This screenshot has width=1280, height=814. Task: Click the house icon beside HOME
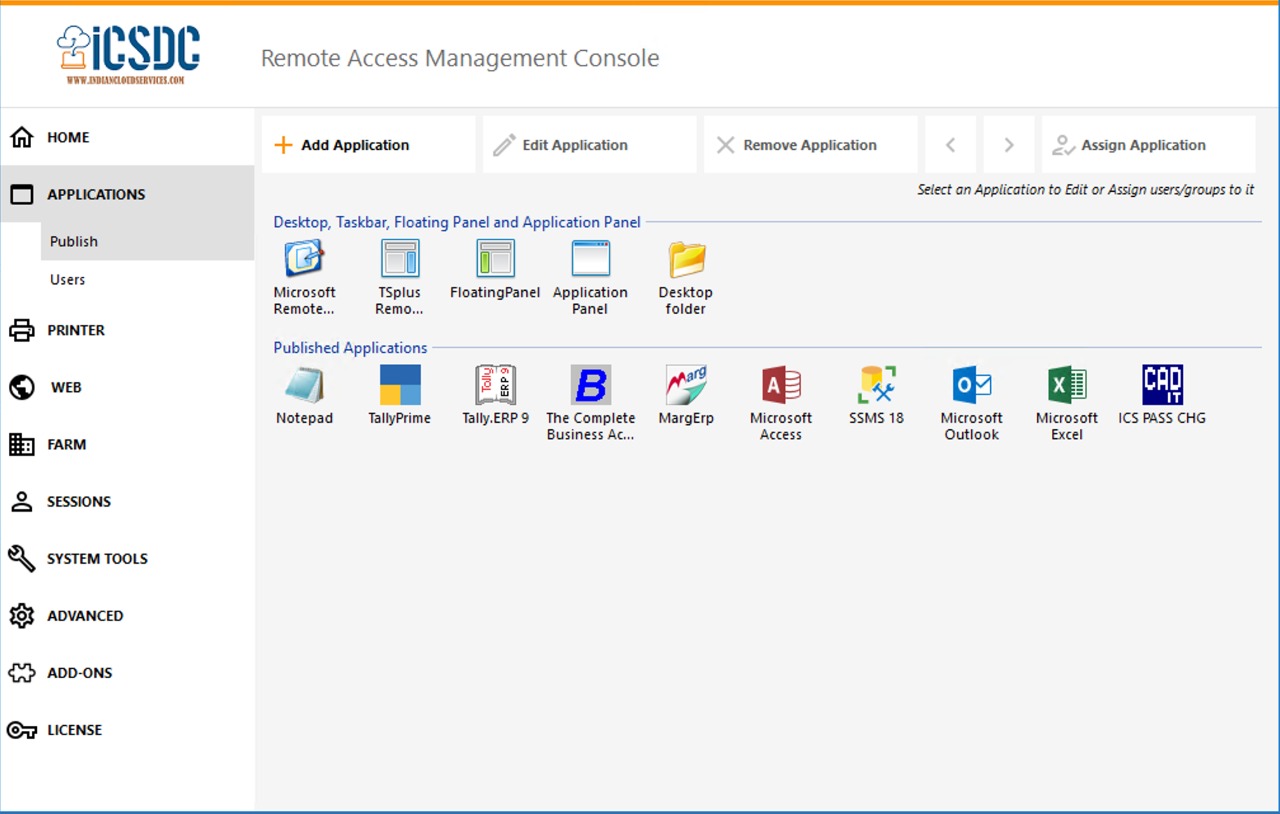[x=22, y=137]
